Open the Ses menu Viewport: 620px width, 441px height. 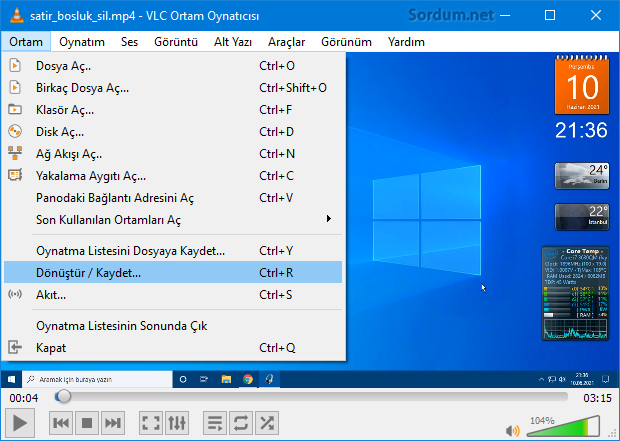(x=129, y=42)
